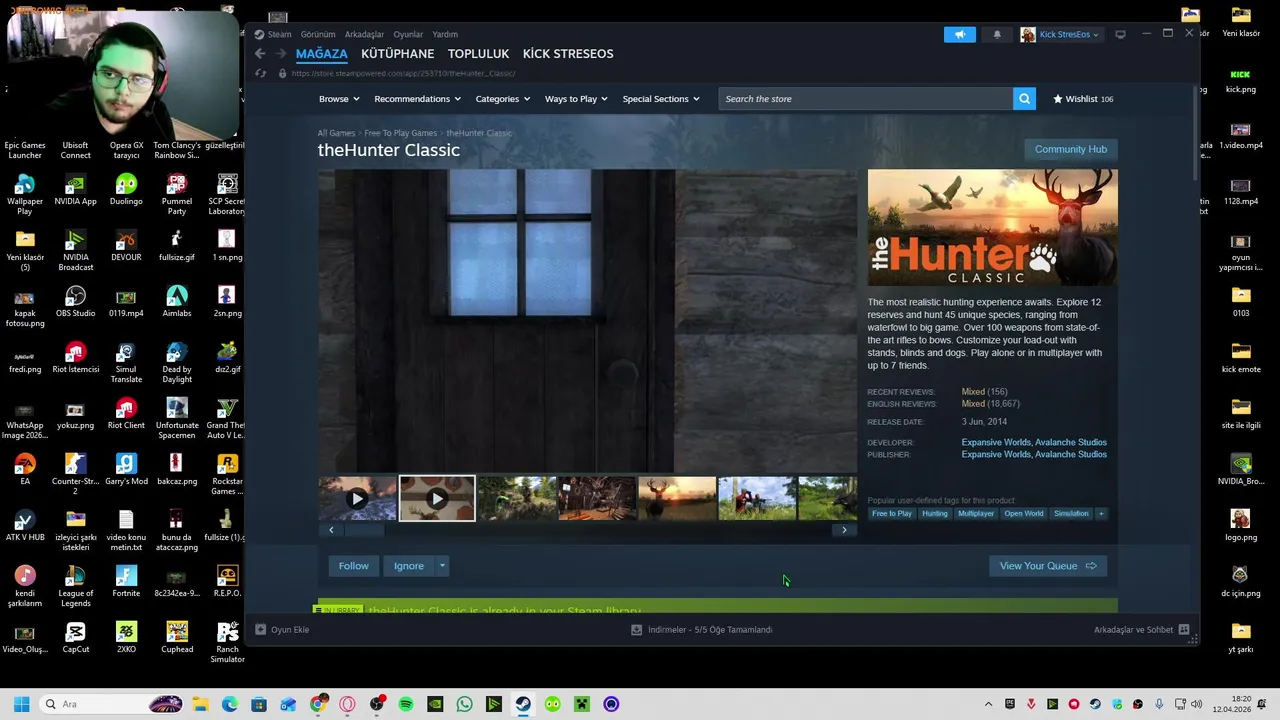This screenshot has height=720, width=1280.
Task: Open Riot Client desktop shortcut
Action: pyautogui.click(x=126, y=414)
